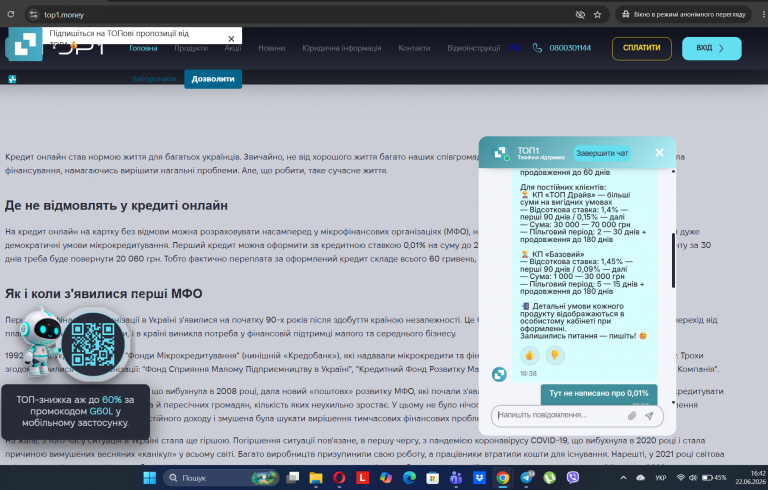Click the TOP1 chat avatar in chat header

501,153
